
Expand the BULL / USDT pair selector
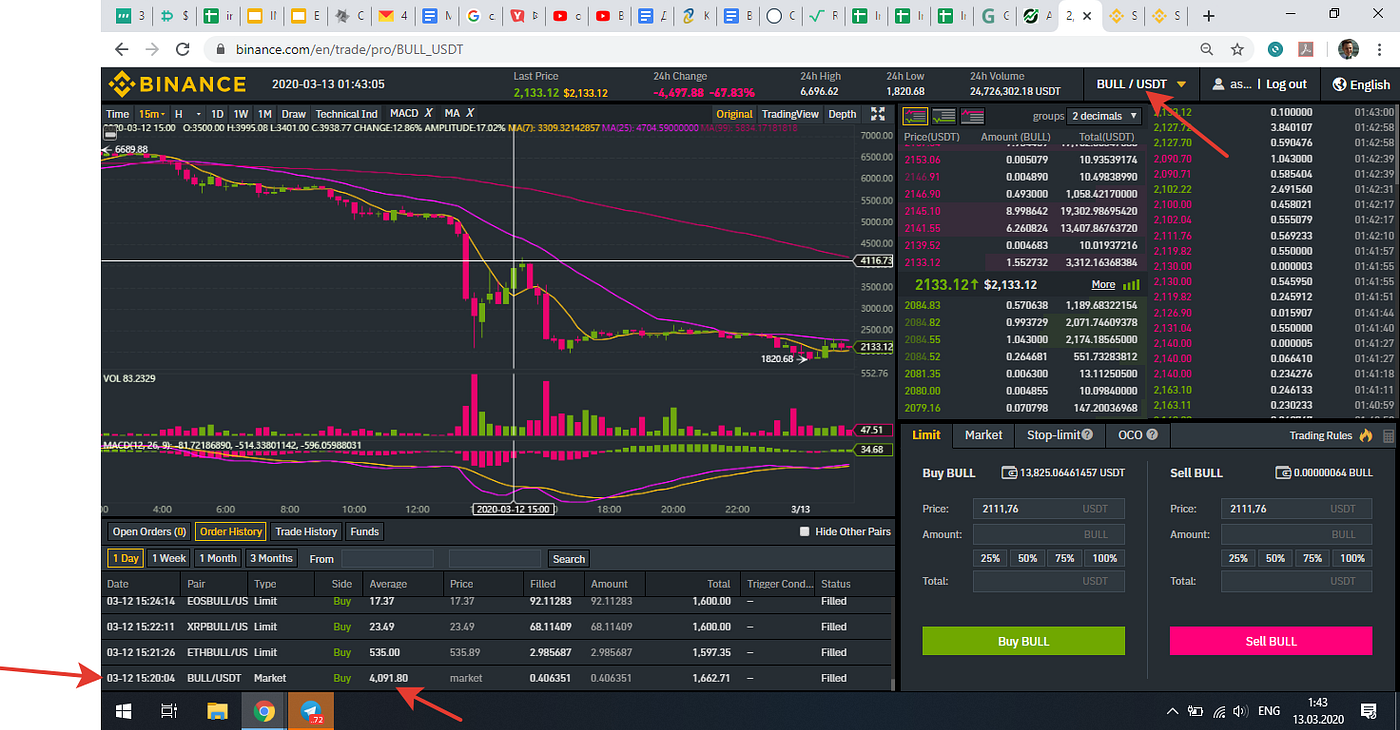[1141, 85]
